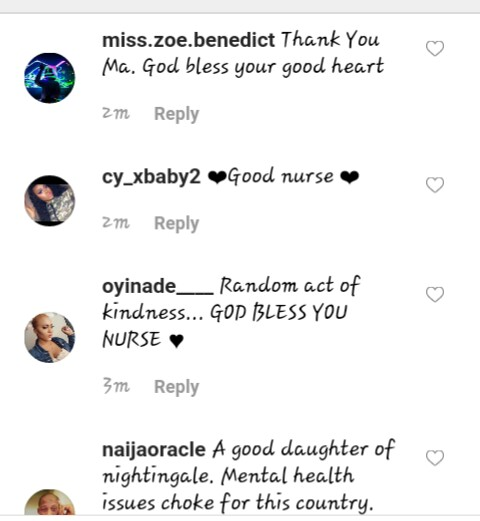This screenshot has width=480, height=521.
Task: Select the text 'Mental health issues choke'
Action: point(228,489)
